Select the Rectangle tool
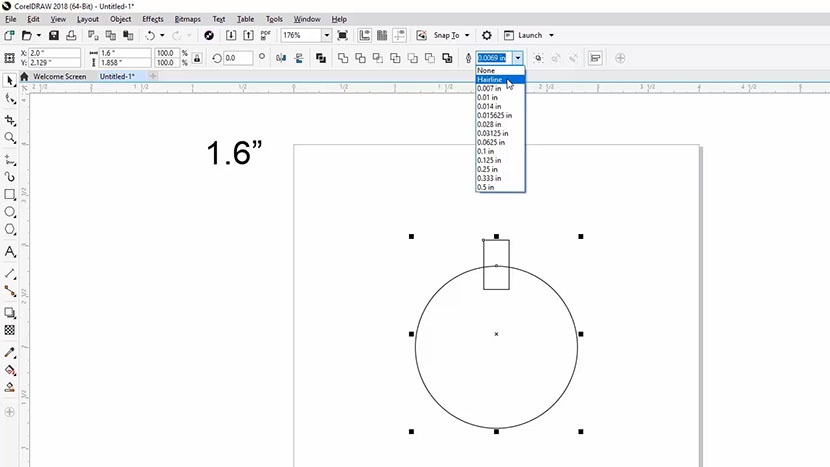The width and height of the screenshot is (830, 467). click(10, 194)
